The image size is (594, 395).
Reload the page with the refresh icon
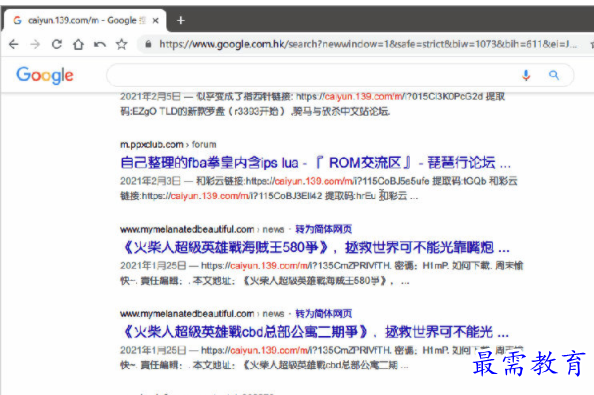click(x=57, y=44)
